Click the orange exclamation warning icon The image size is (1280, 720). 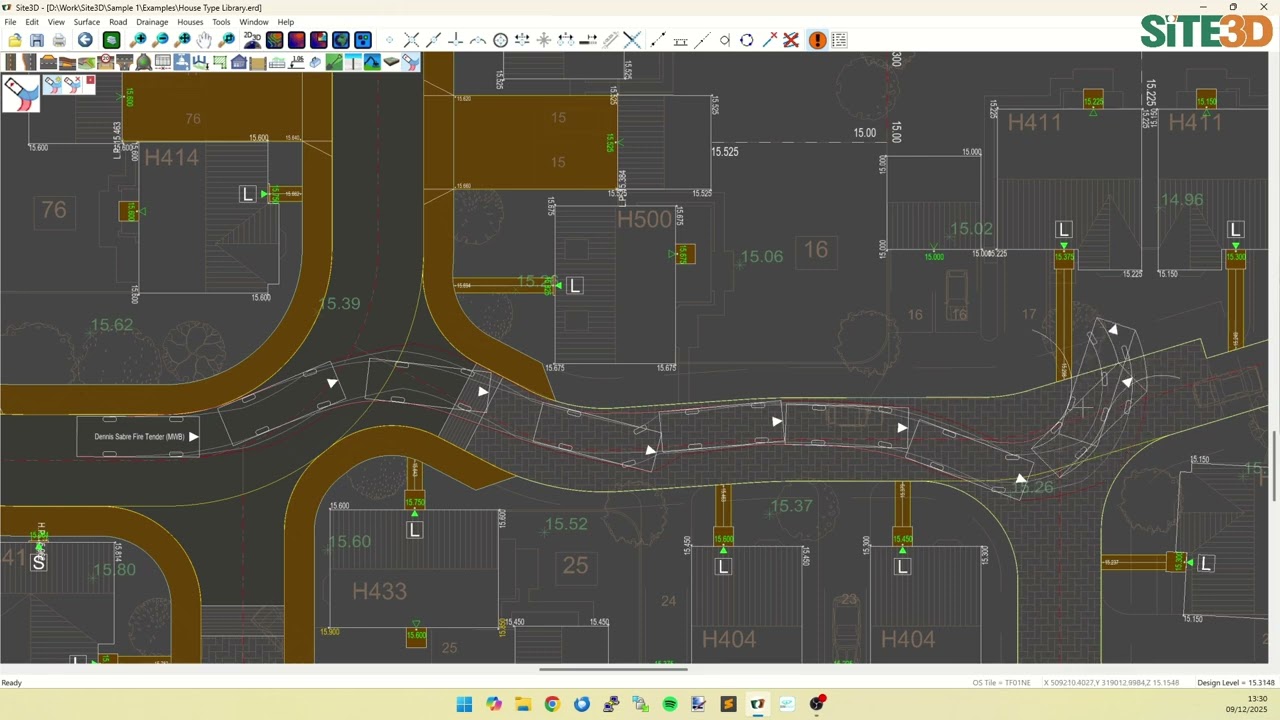pos(817,40)
